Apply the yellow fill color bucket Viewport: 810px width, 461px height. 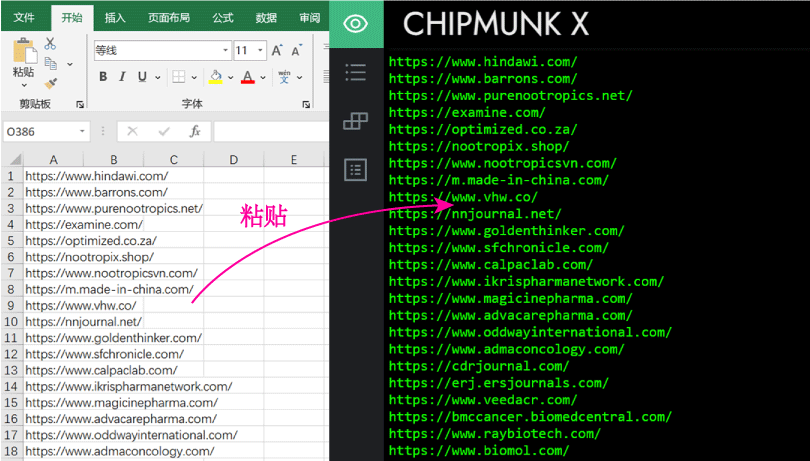(x=215, y=77)
